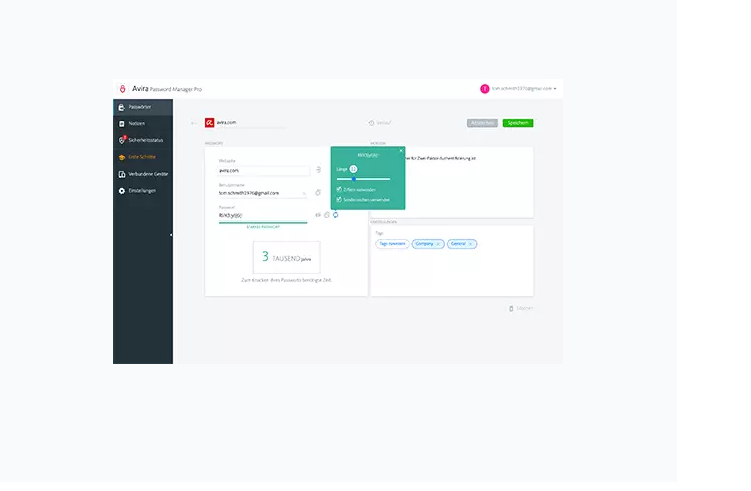
Task: Open the Benutzername dropdown arrow
Action: click(x=304, y=193)
